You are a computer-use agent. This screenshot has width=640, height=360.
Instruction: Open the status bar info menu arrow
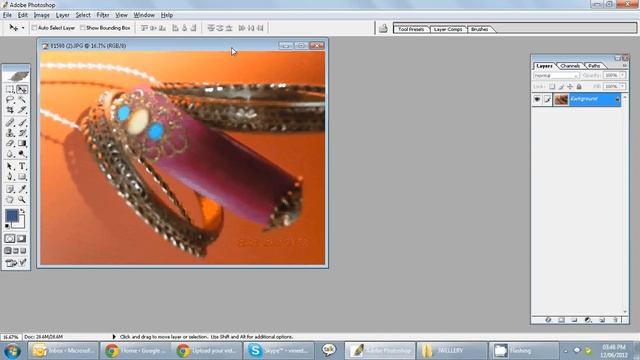tap(114, 337)
